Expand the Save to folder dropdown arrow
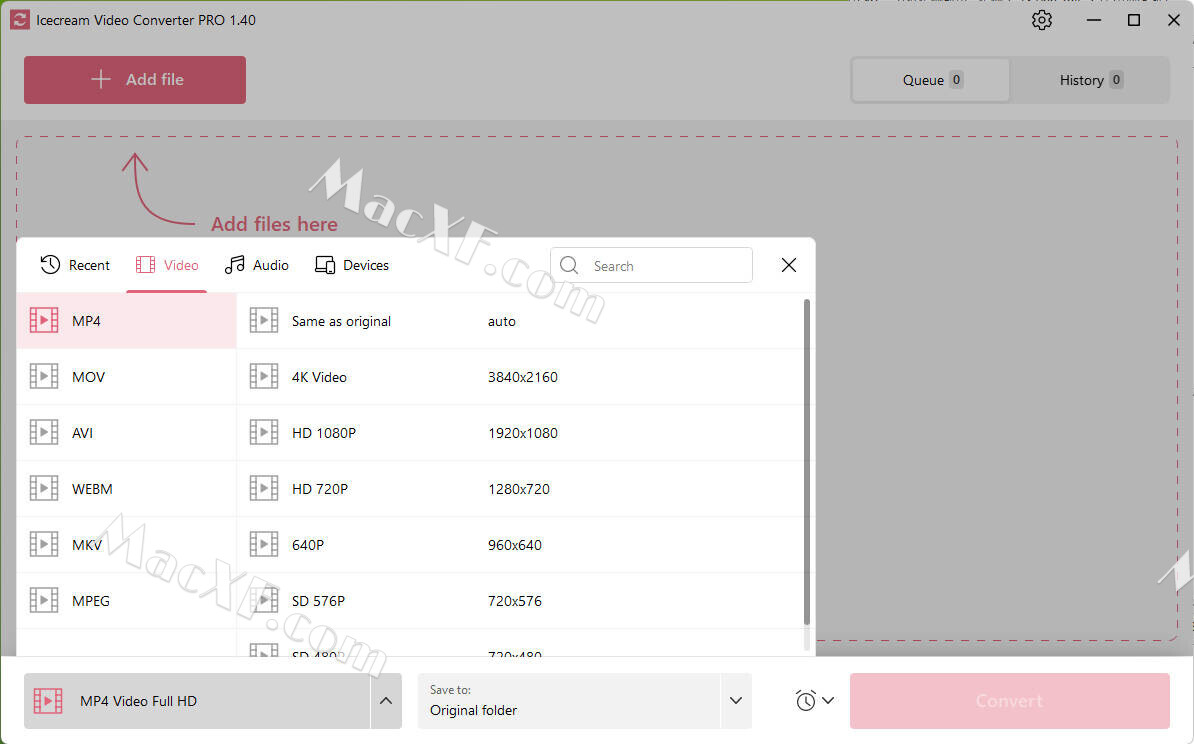The image size is (1194, 744). coord(736,701)
